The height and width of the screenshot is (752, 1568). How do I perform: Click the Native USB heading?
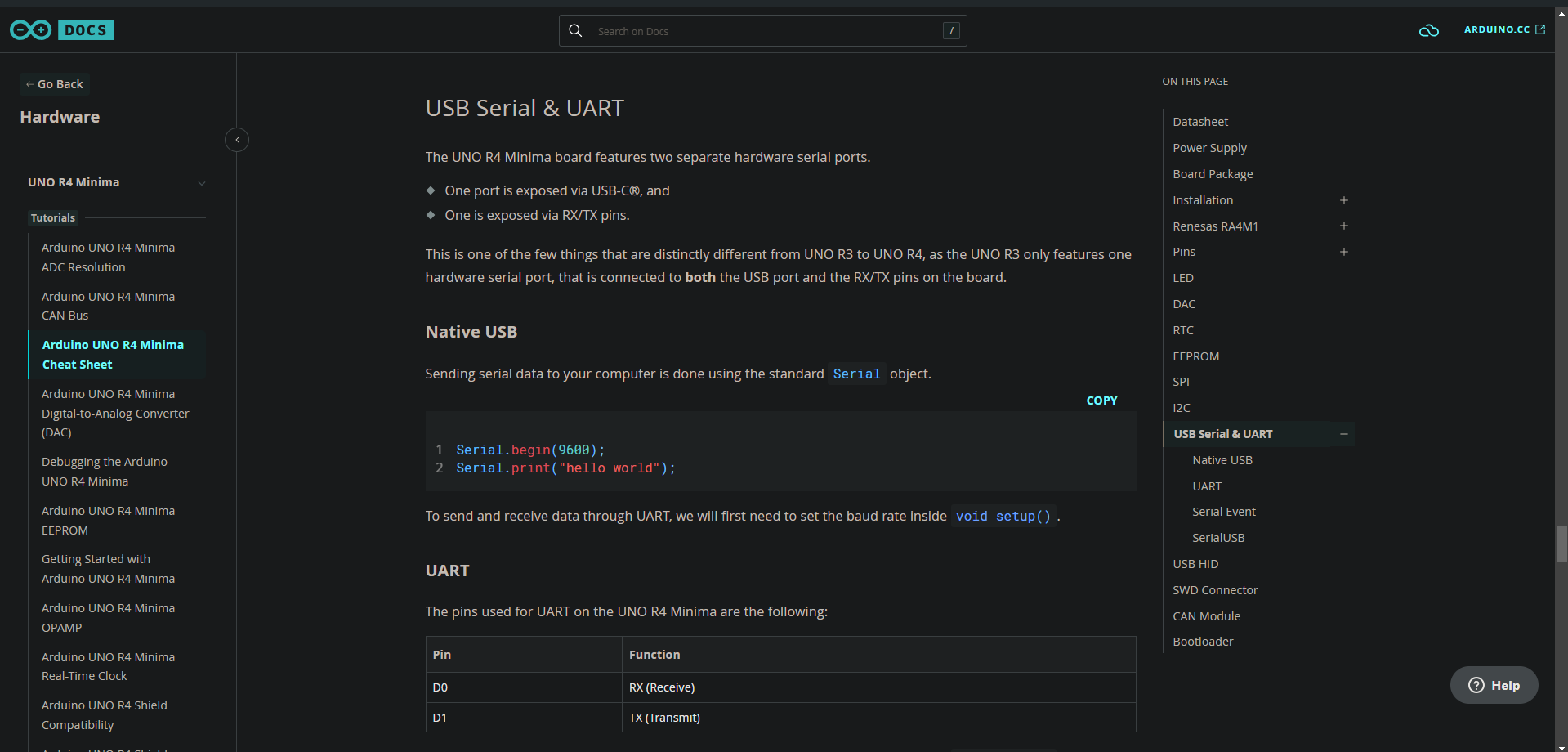[x=471, y=332]
